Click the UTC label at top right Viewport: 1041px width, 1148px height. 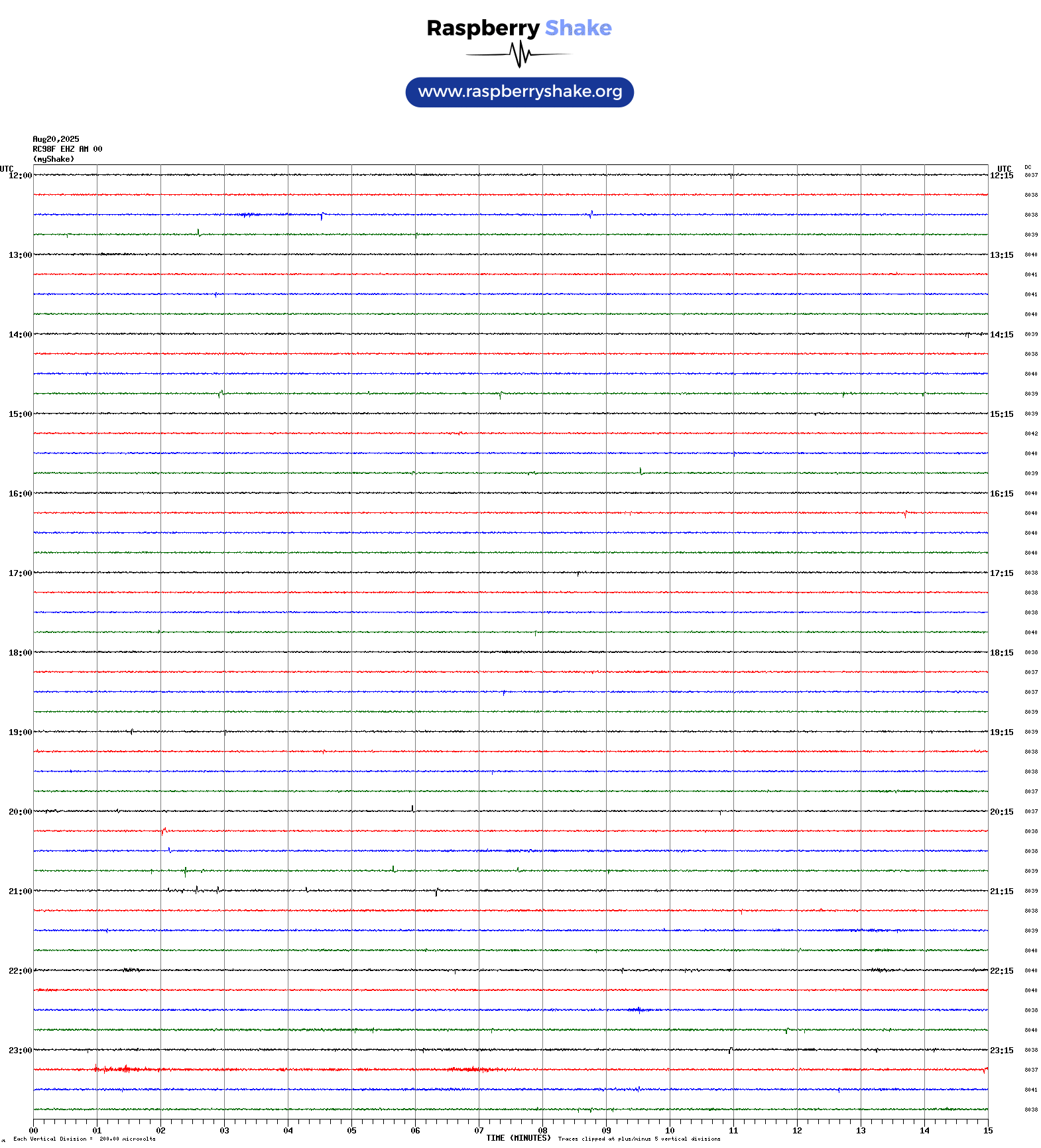(x=1005, y=169)
